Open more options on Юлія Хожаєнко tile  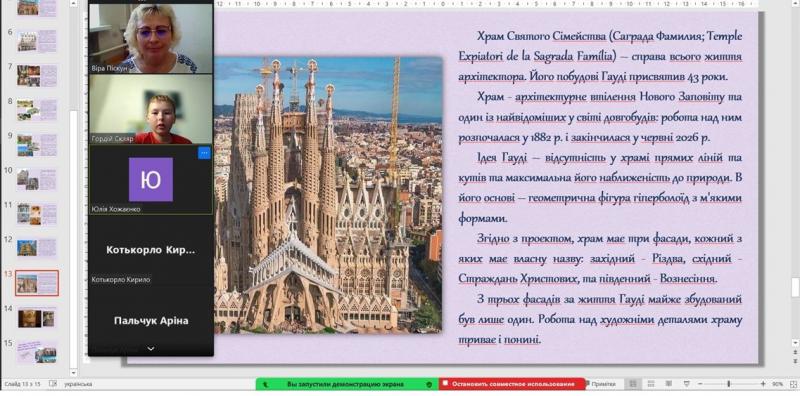coord(204,153)
